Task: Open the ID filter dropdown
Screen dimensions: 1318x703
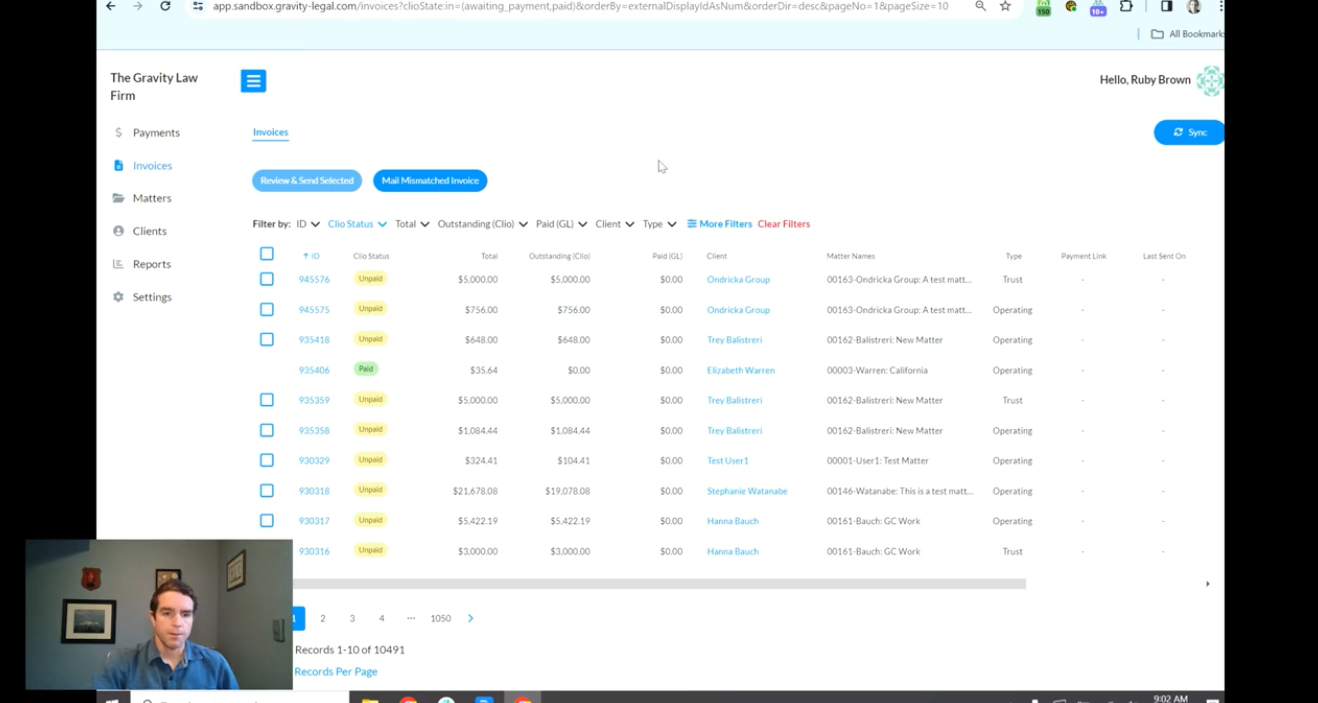Action: (x=308, y=224)
